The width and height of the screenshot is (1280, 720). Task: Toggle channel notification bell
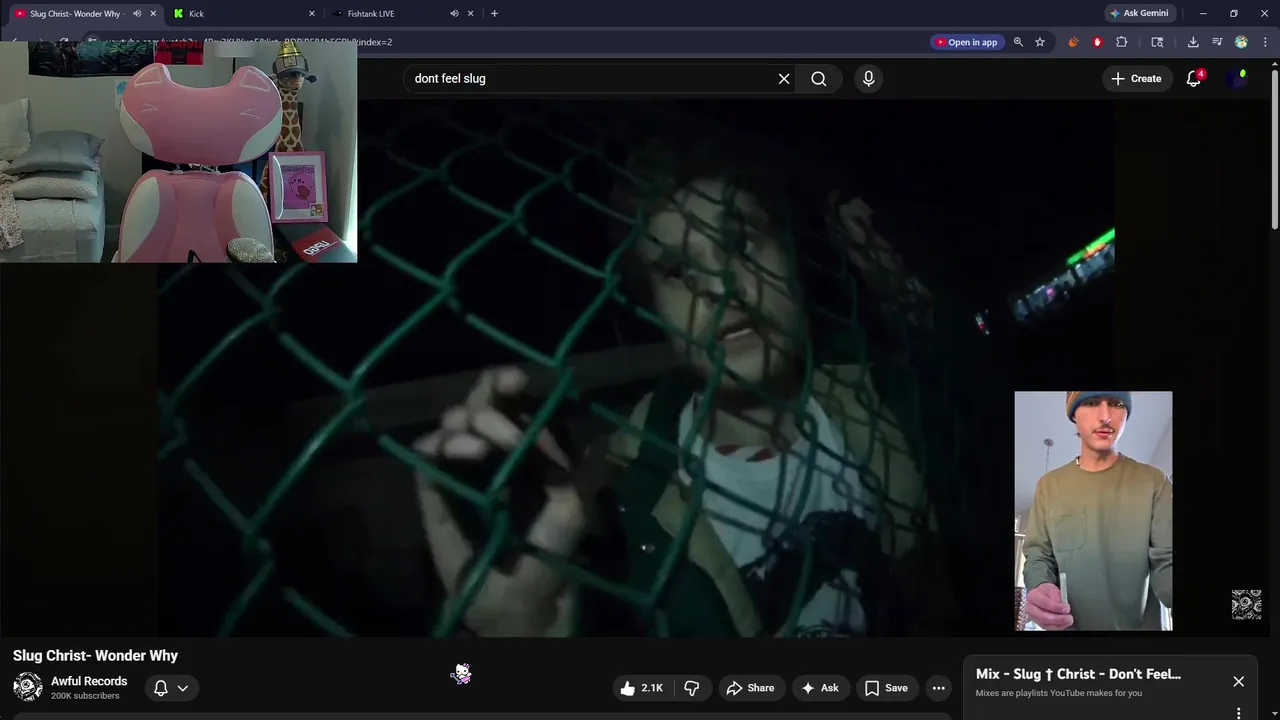(x=161, y=688)
